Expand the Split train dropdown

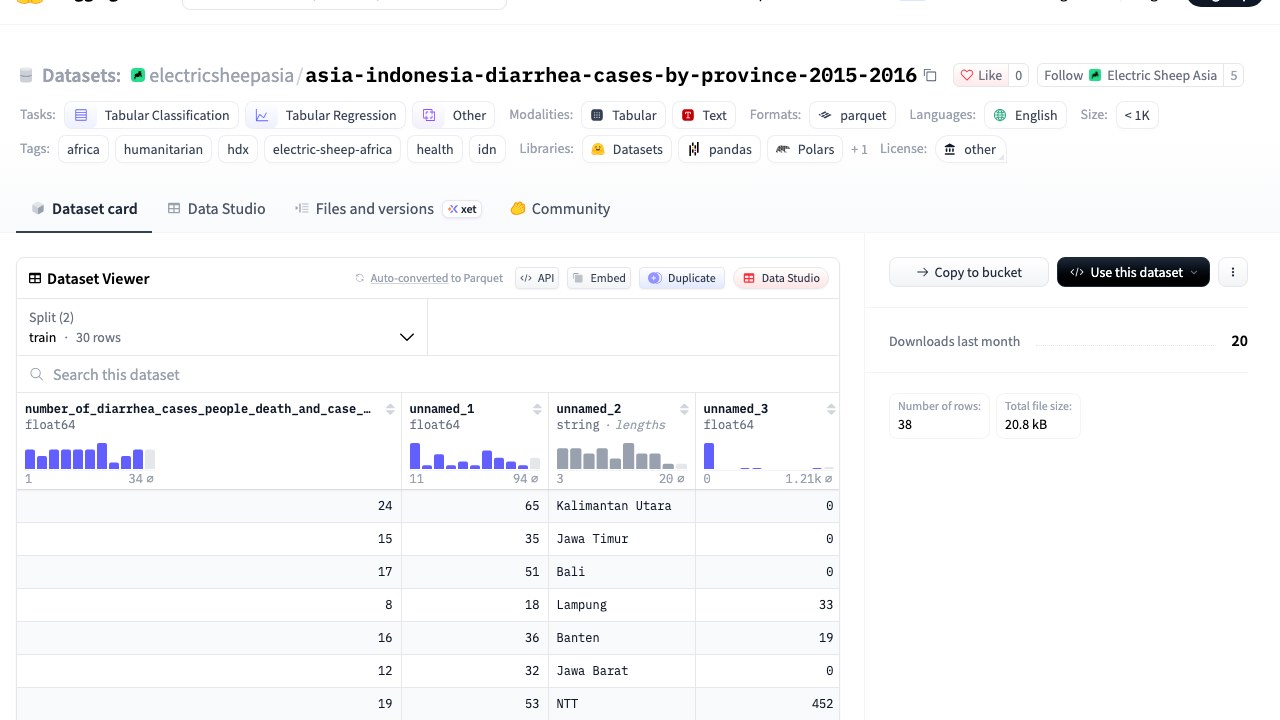tap(222, 327)
